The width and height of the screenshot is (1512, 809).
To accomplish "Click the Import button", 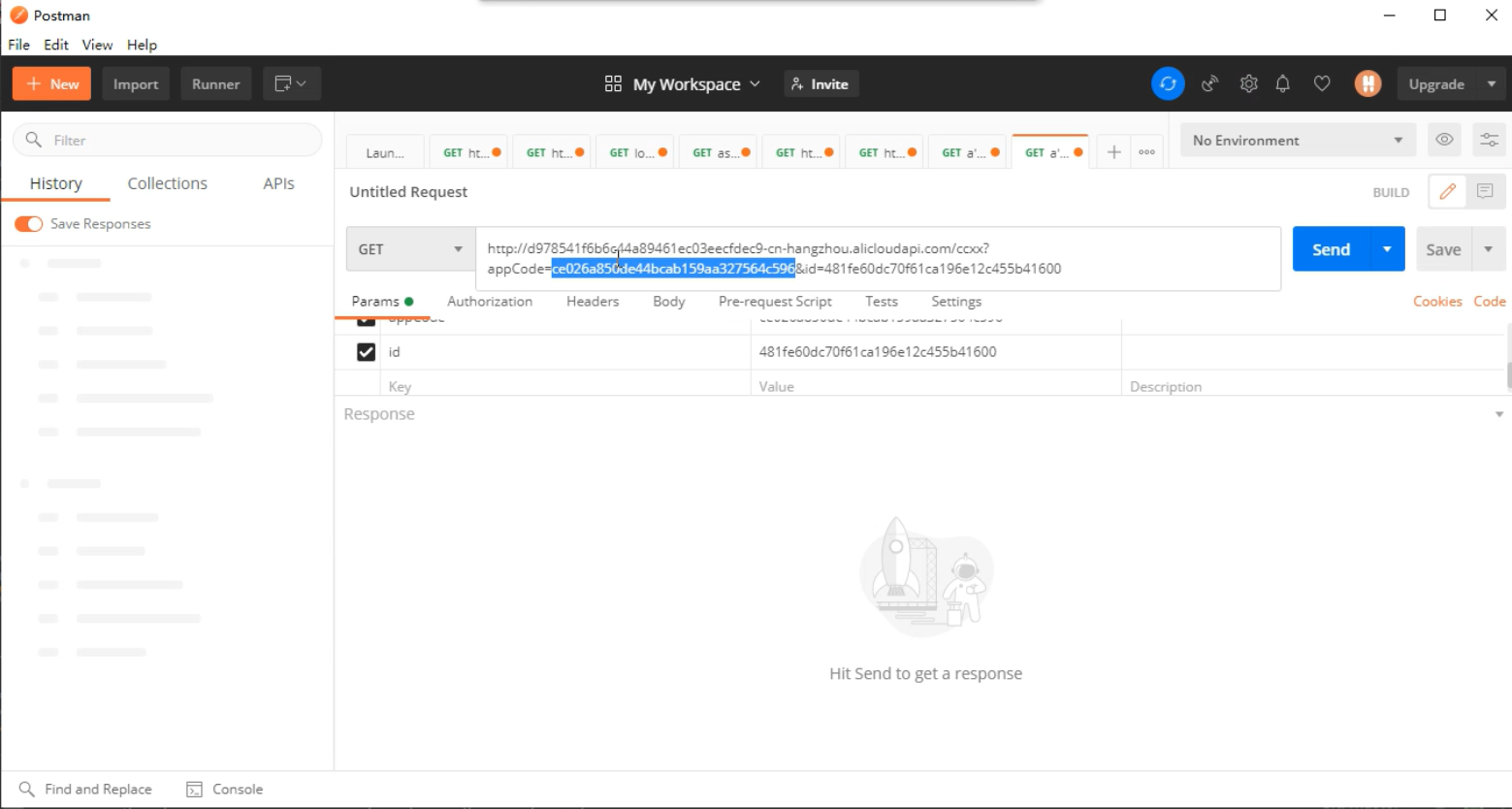I will tap(136, 84).
